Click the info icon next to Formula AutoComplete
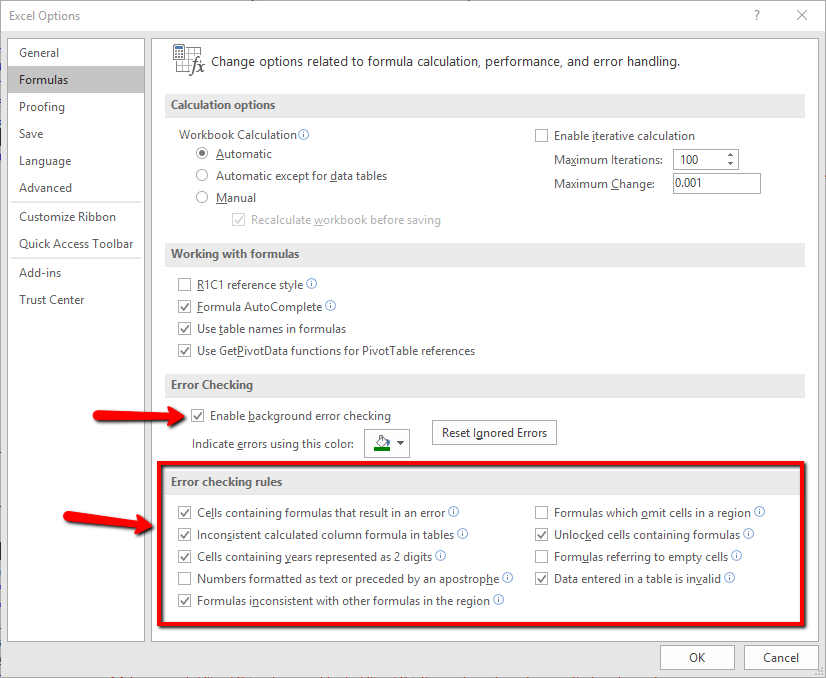This screenshot has width=826, height=678. (x=330, y=306)
